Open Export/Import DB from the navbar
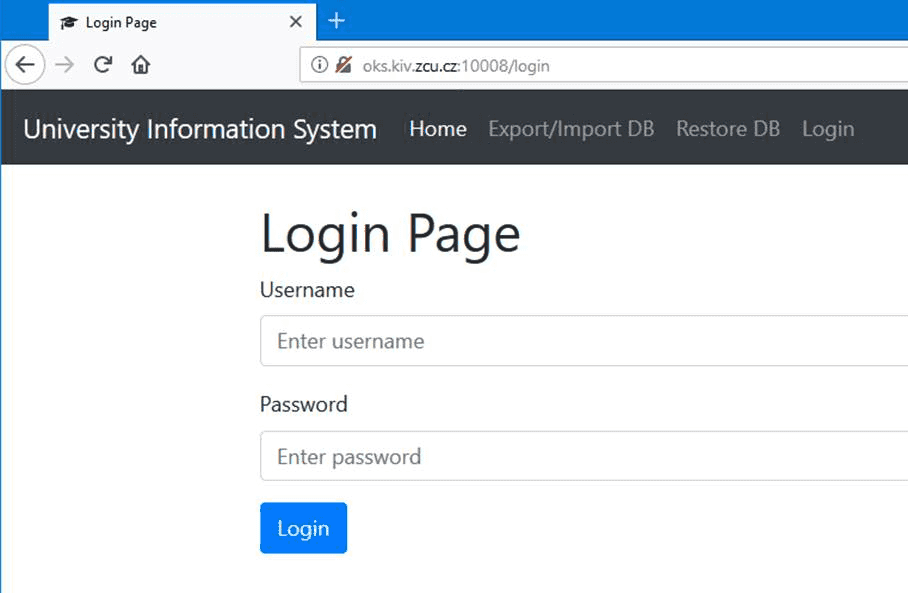 coord(571,129)
